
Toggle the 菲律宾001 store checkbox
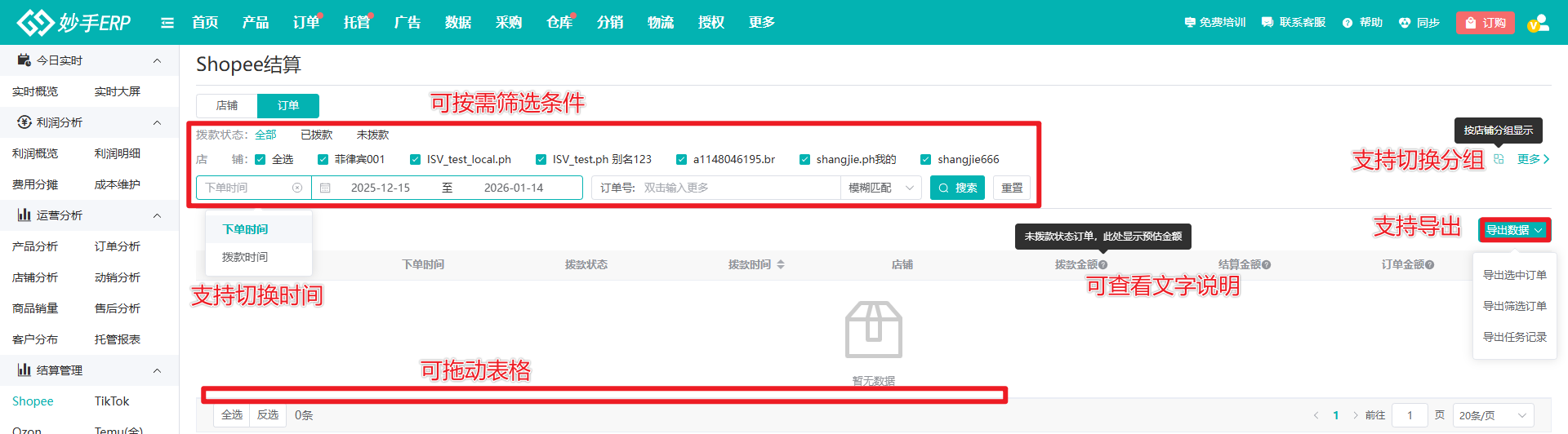point(323,159)
